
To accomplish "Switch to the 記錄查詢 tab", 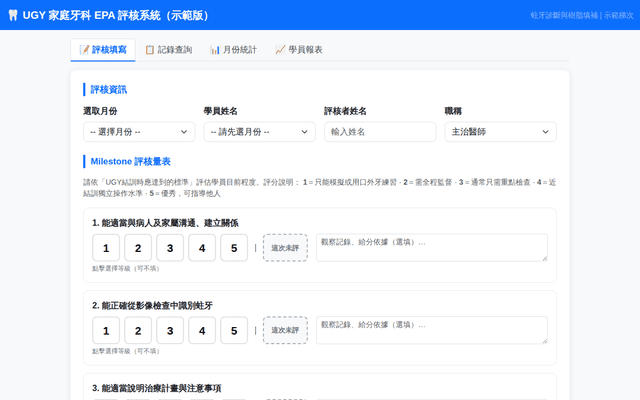I will [169, 50].
